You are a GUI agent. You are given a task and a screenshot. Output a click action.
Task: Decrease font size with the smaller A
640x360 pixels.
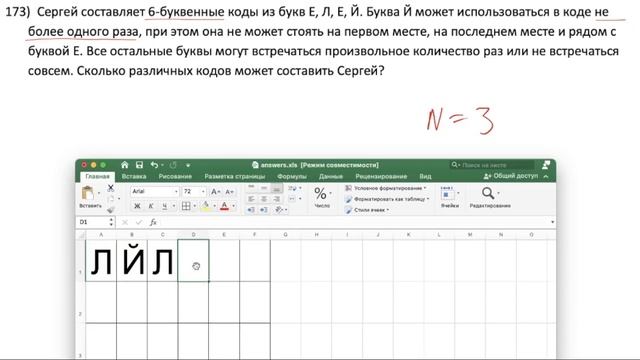click(229, 191)
